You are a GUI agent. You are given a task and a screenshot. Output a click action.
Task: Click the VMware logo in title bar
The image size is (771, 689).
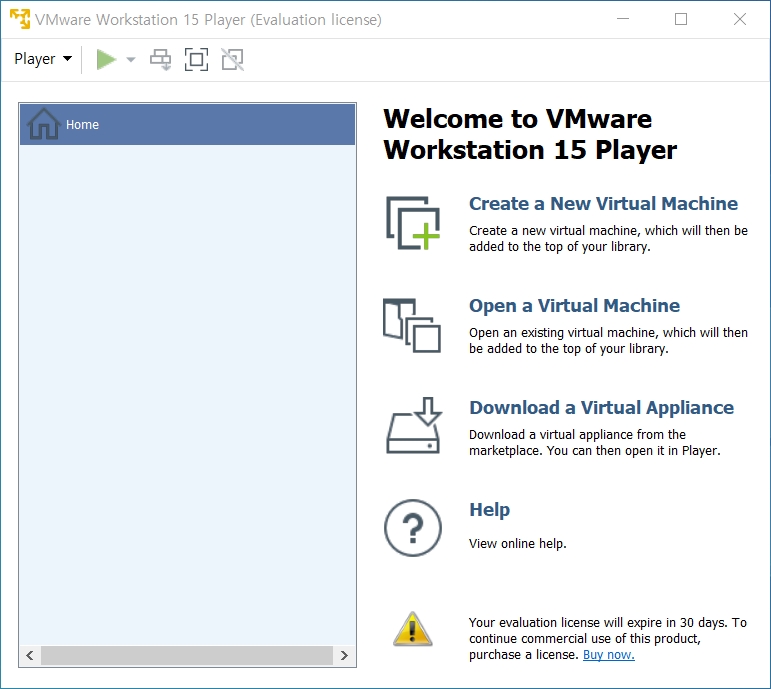[x=20, y=19]
